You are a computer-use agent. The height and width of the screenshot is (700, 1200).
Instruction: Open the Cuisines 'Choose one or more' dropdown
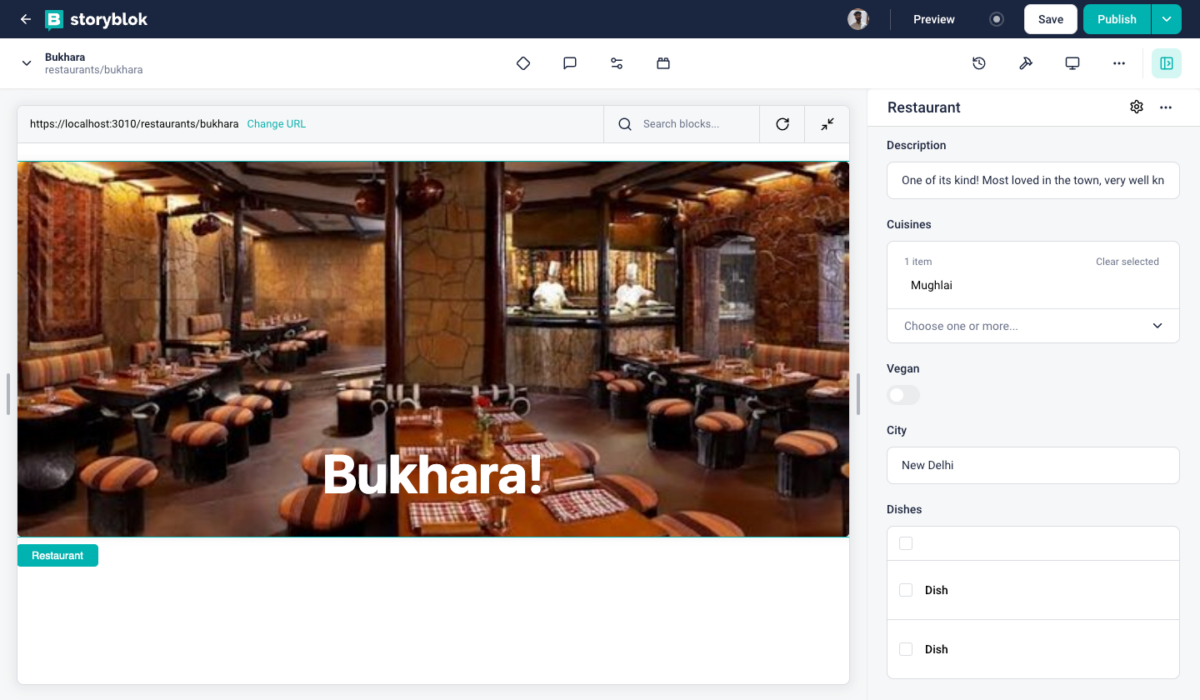click(1033, 326)
